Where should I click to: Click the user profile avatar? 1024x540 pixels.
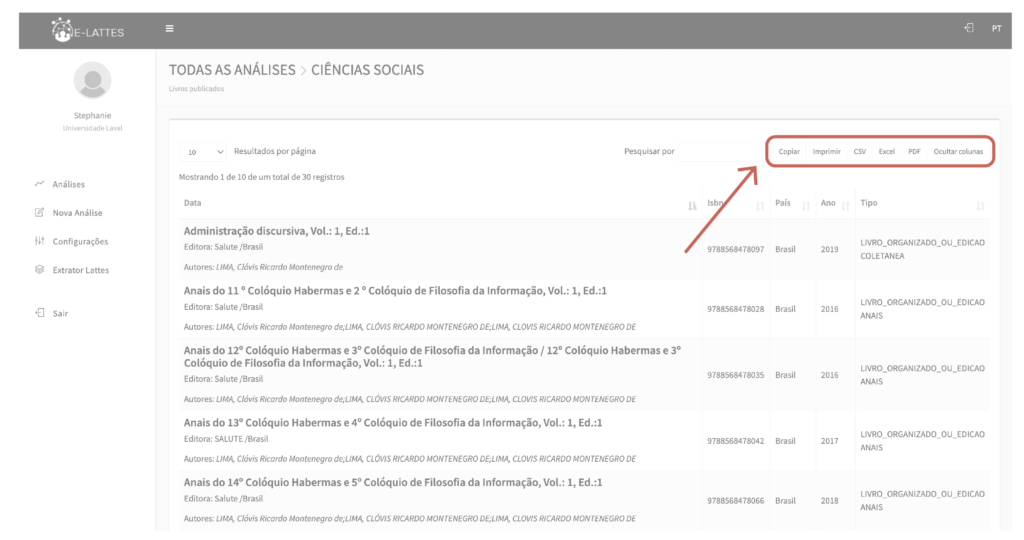pos(92,80)
